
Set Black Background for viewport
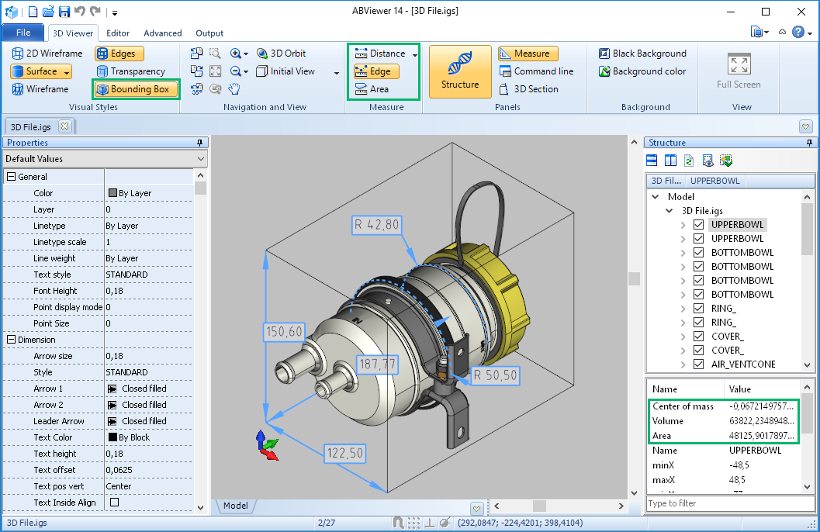pos(642,53)
